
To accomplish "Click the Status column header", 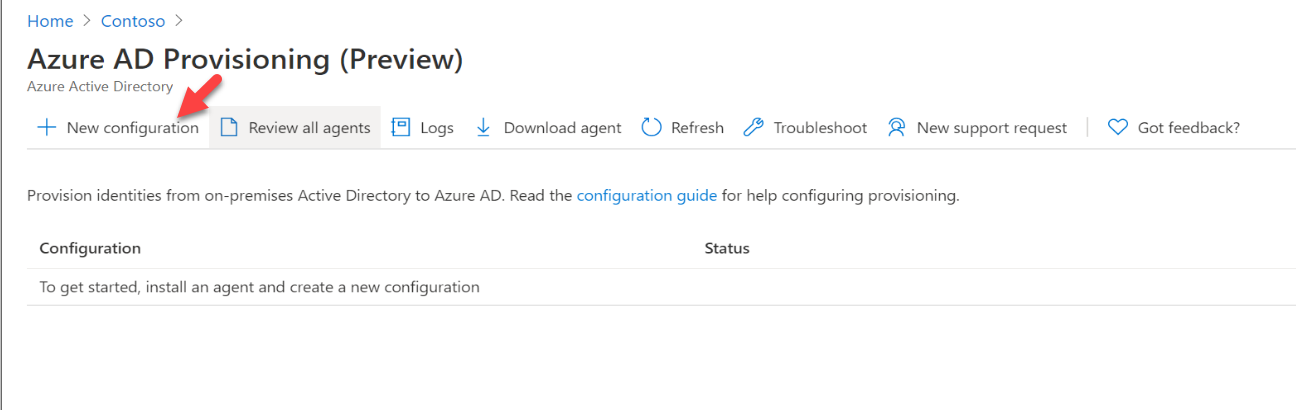I will pyautogui.click(x=727, y=248).
